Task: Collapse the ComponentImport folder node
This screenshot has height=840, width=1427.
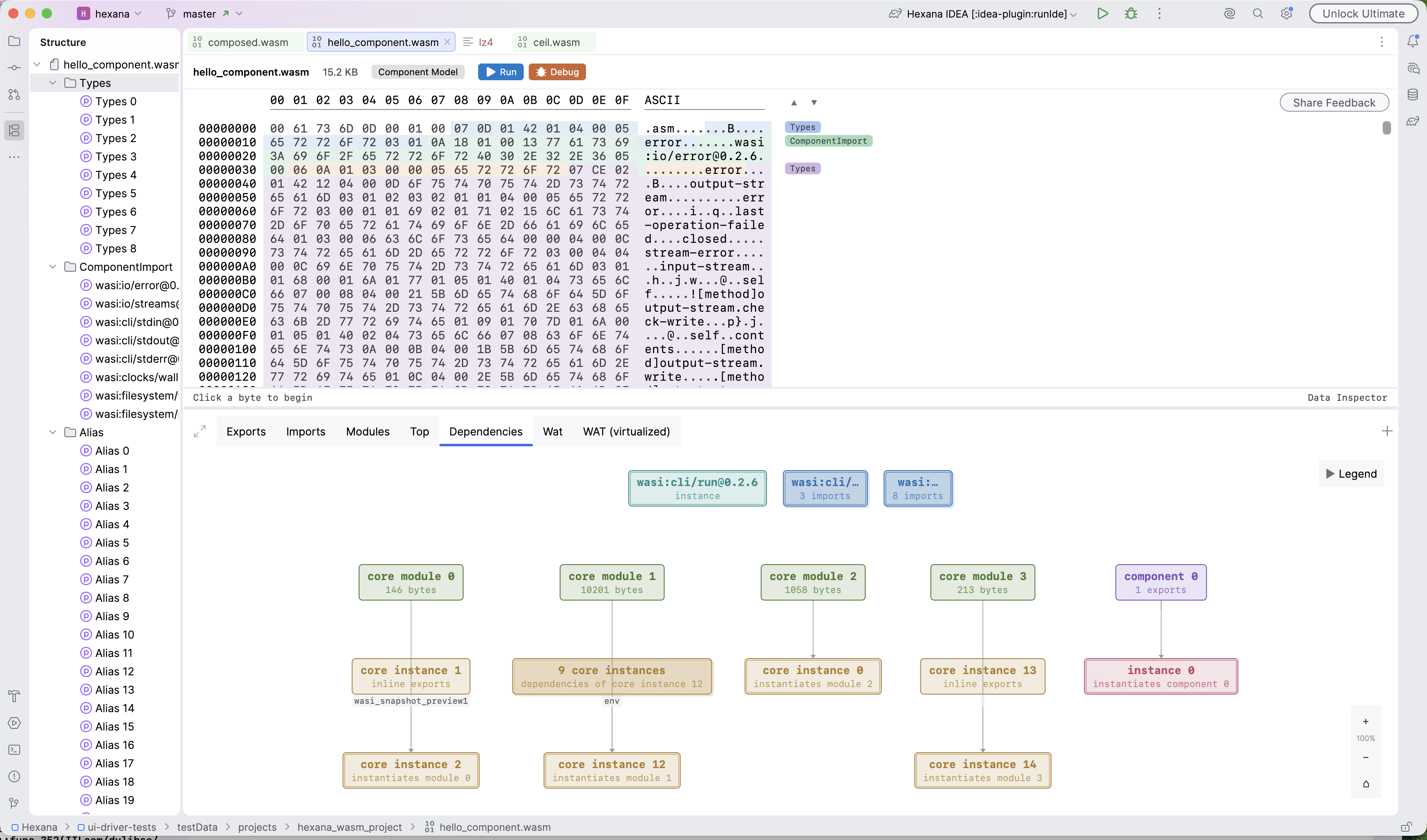Action: [x=53, y=267]
